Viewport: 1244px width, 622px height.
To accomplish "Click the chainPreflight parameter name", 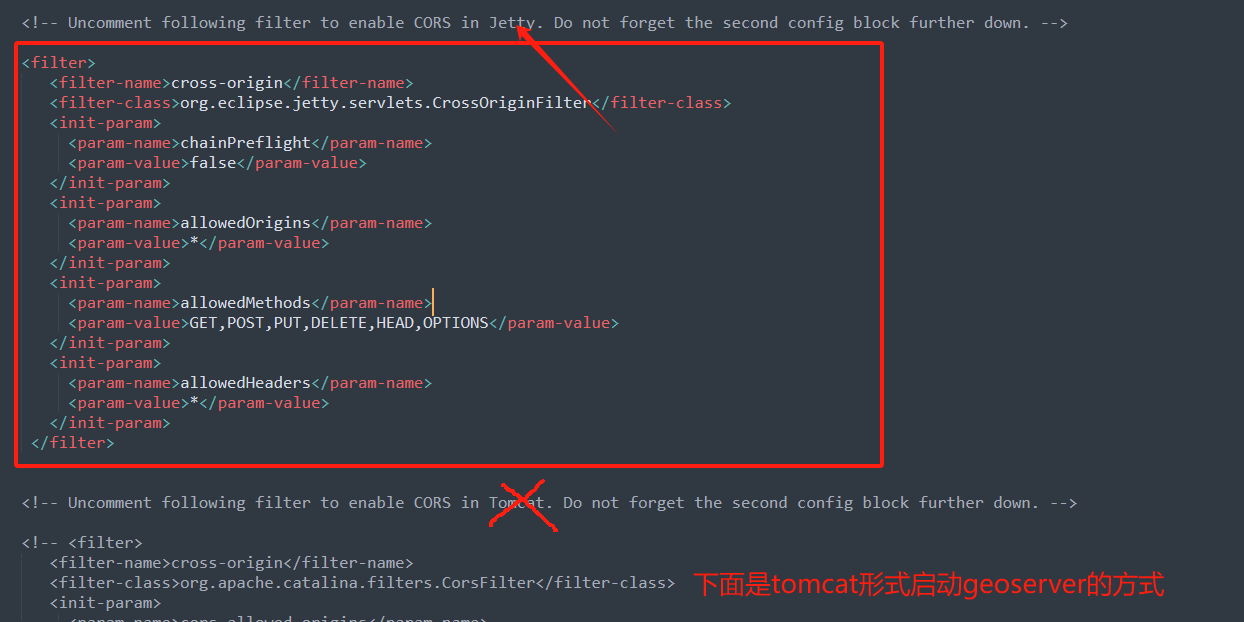I will click(x=245, y=143).
